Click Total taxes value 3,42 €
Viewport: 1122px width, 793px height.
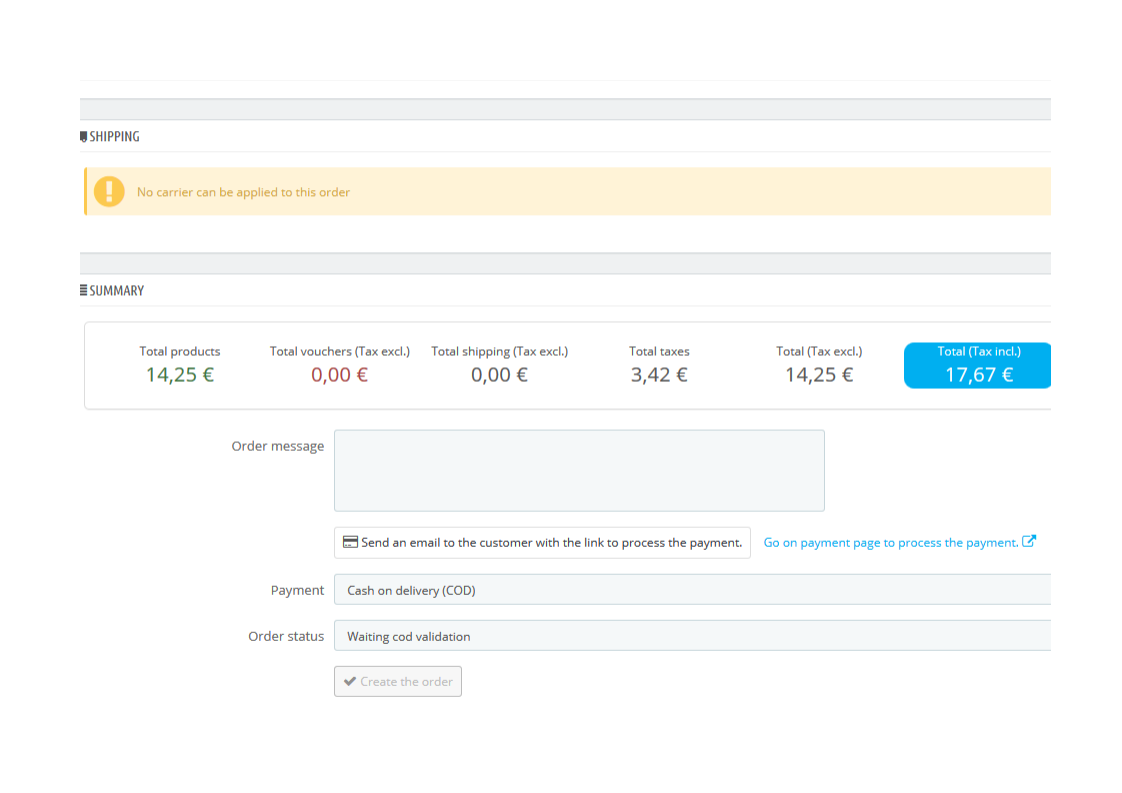(x=659, y=374)
